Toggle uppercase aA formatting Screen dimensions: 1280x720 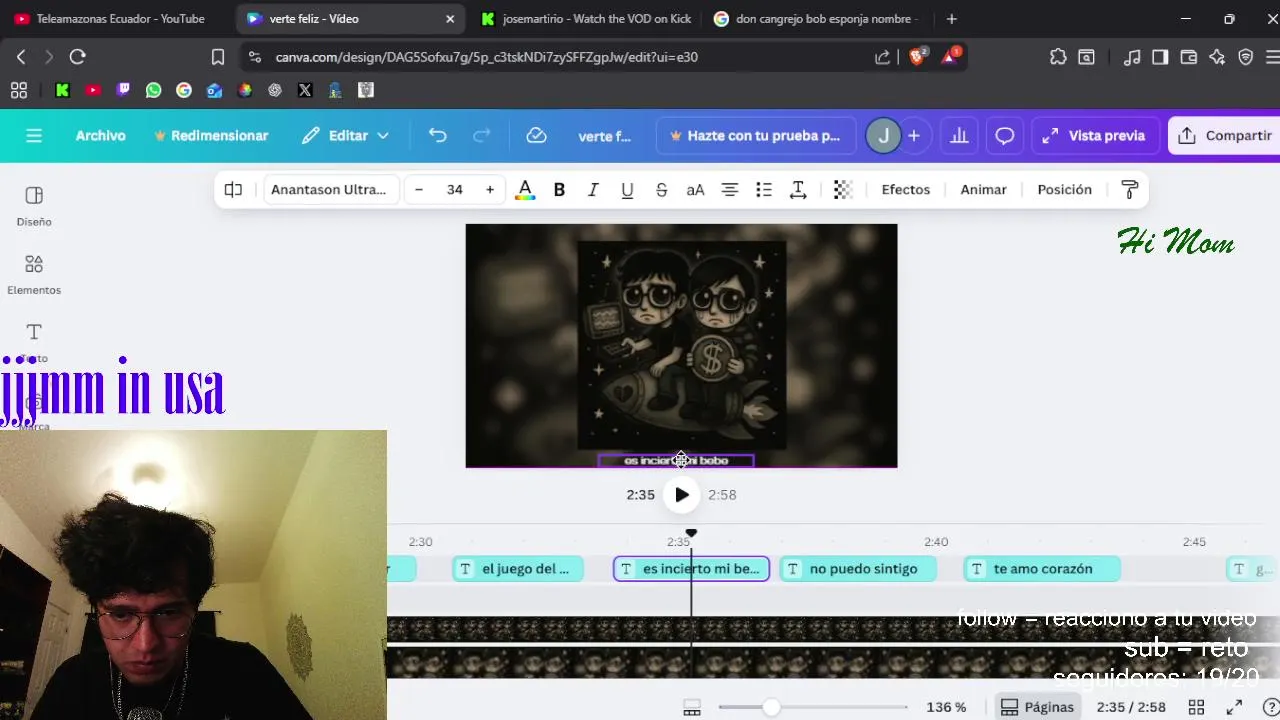pyautogui.click(x=695, y=189)
